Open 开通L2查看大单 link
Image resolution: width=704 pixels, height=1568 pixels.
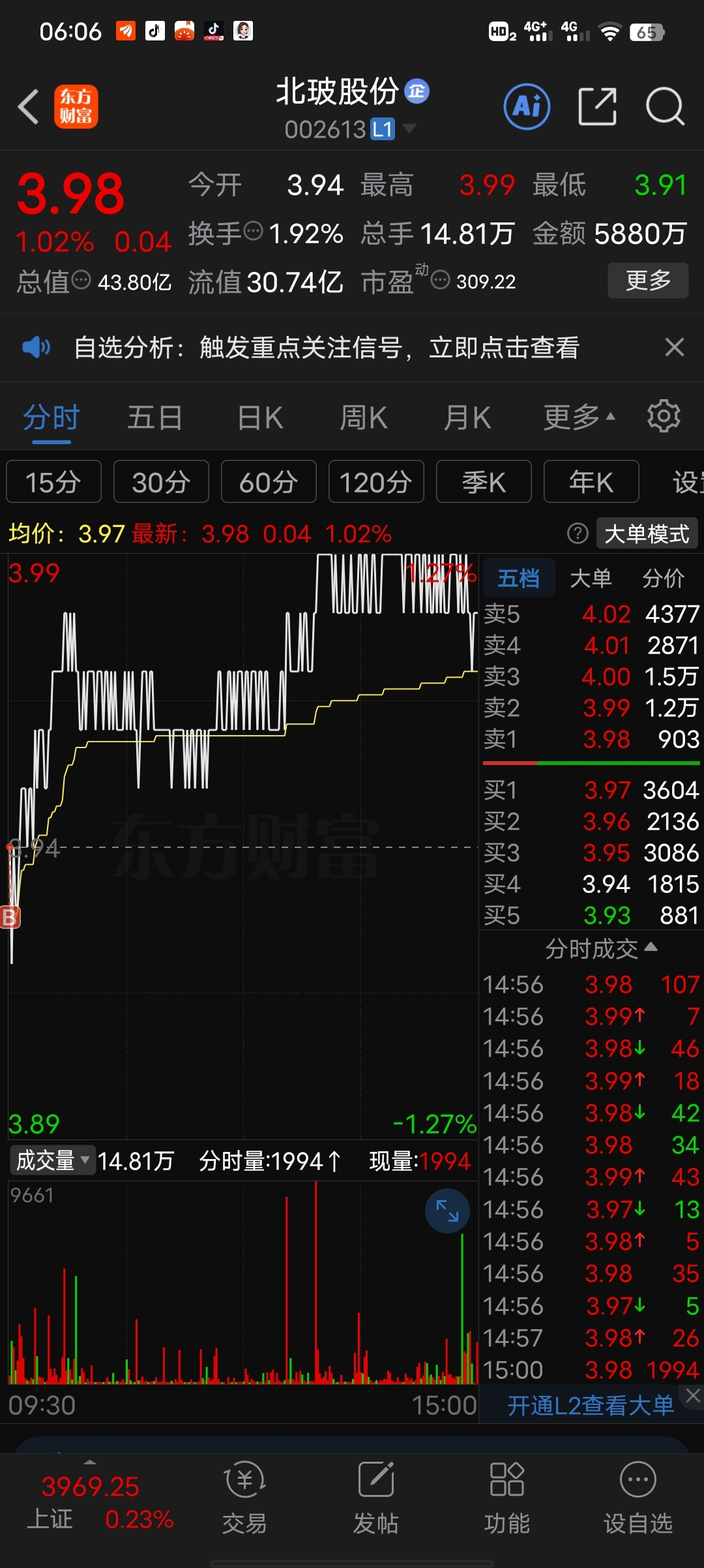point(591,1405)
